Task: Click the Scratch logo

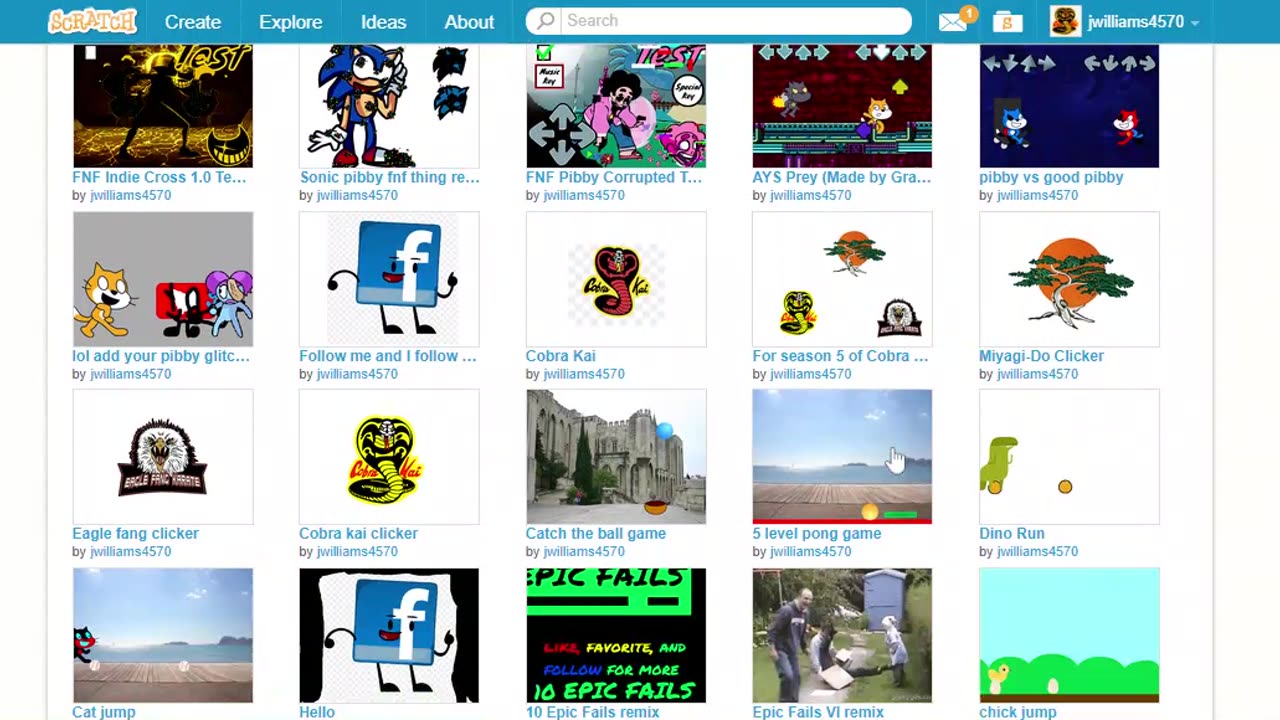Action: (92, 21)
